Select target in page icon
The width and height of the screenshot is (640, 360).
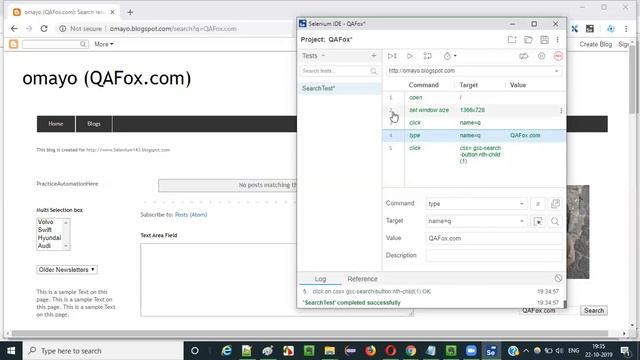(x=538, y=221)
